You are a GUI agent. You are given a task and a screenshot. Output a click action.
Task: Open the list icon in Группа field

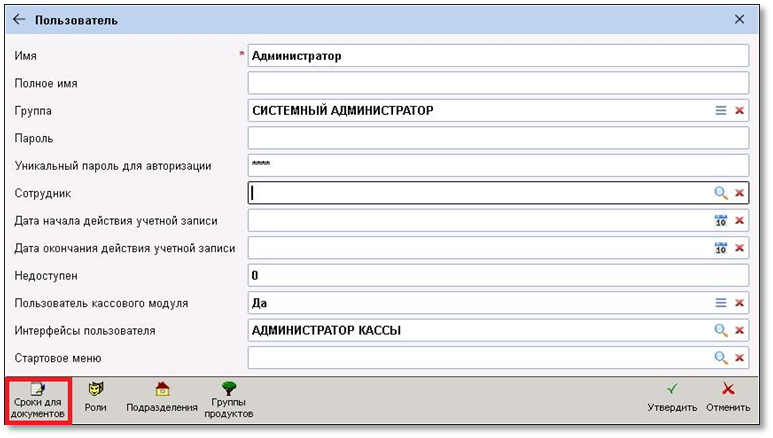(720, 111)
